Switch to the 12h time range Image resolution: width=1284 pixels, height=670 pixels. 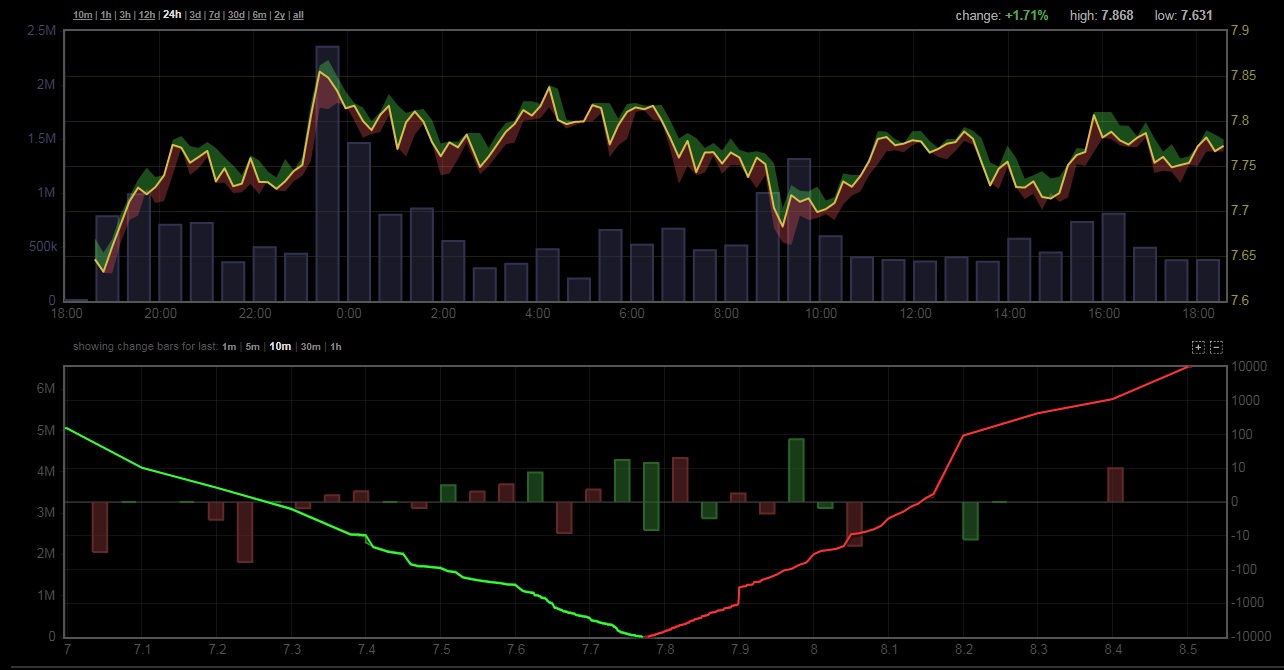coord(147,15)
